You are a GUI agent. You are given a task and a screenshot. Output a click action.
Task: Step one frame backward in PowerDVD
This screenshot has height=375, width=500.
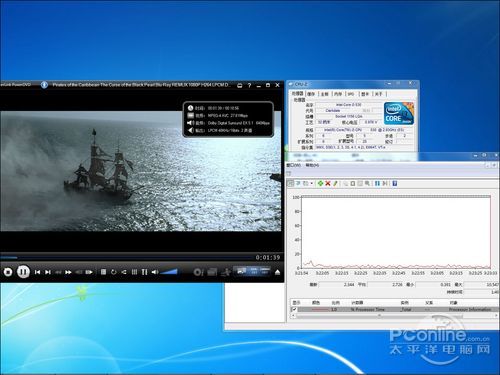pyautogui.click(x=79, y=272)
